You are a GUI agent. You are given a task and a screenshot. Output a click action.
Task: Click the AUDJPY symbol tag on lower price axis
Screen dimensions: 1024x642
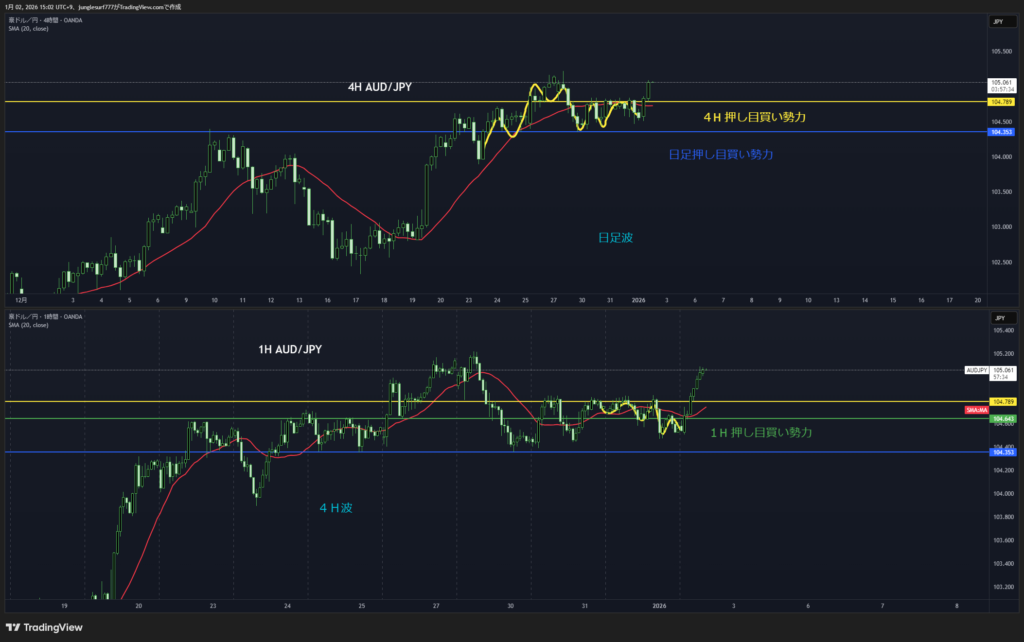pyautogui.click(x=976, y=370)
